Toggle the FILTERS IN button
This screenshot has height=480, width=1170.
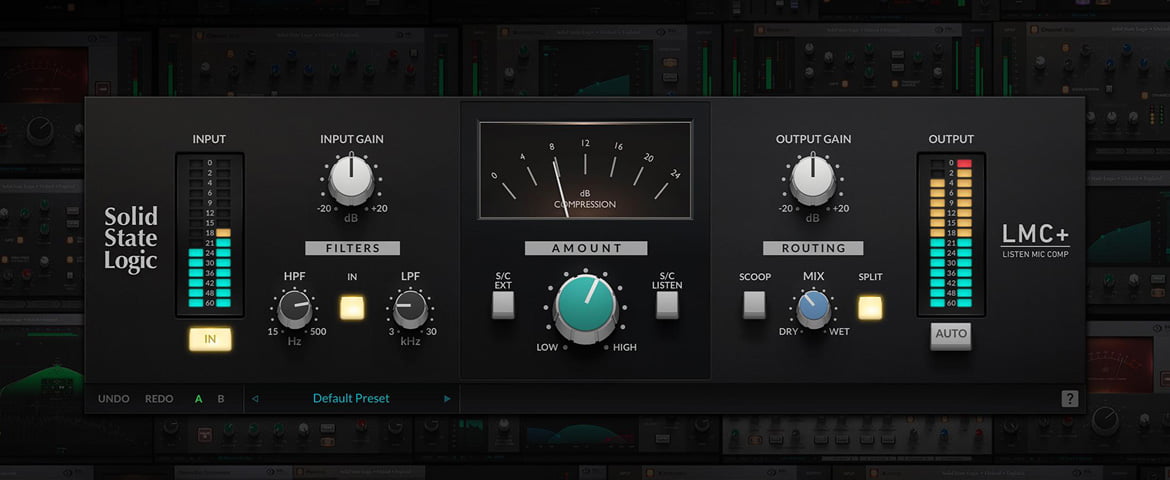pos(352,308)
